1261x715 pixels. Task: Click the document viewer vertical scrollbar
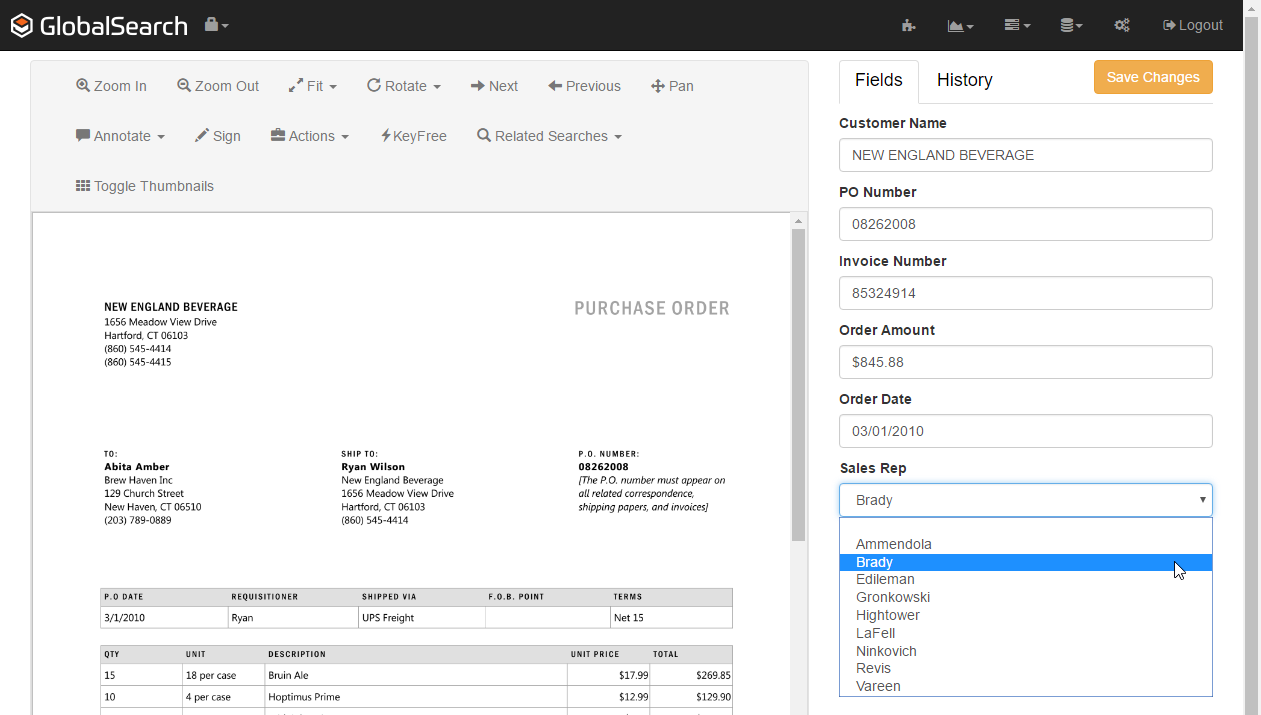[798, 385]
